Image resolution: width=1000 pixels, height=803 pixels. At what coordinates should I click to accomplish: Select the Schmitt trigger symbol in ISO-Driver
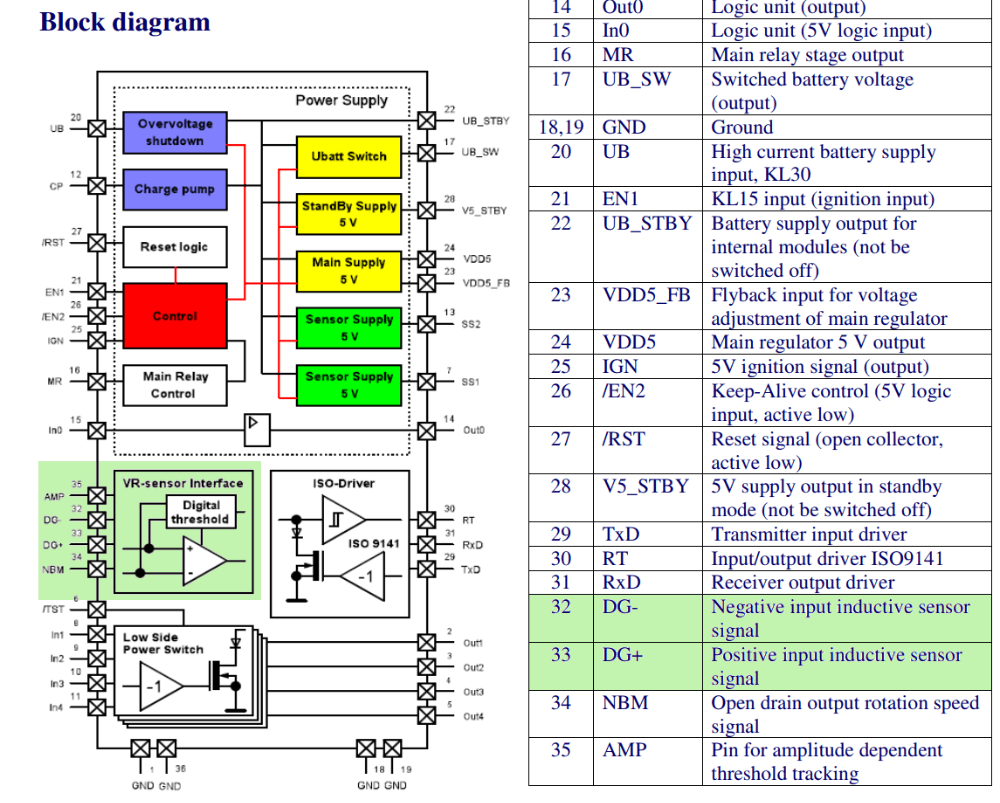click(343, 520)
